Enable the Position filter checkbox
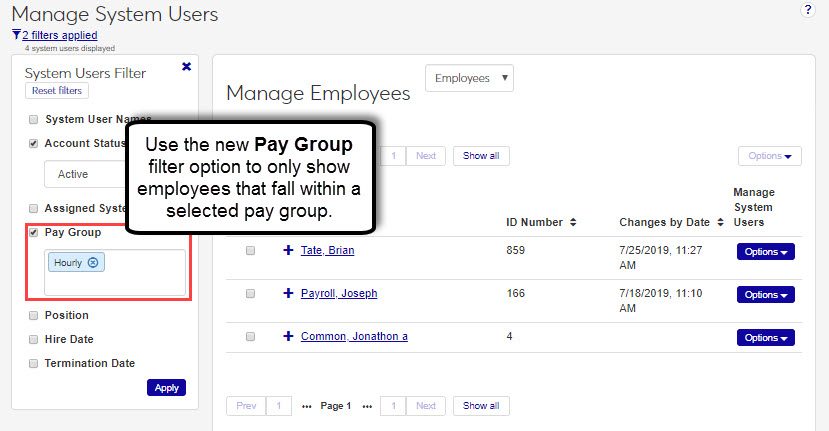Screen dimensions: 829x431 click(x=33, y=315)
